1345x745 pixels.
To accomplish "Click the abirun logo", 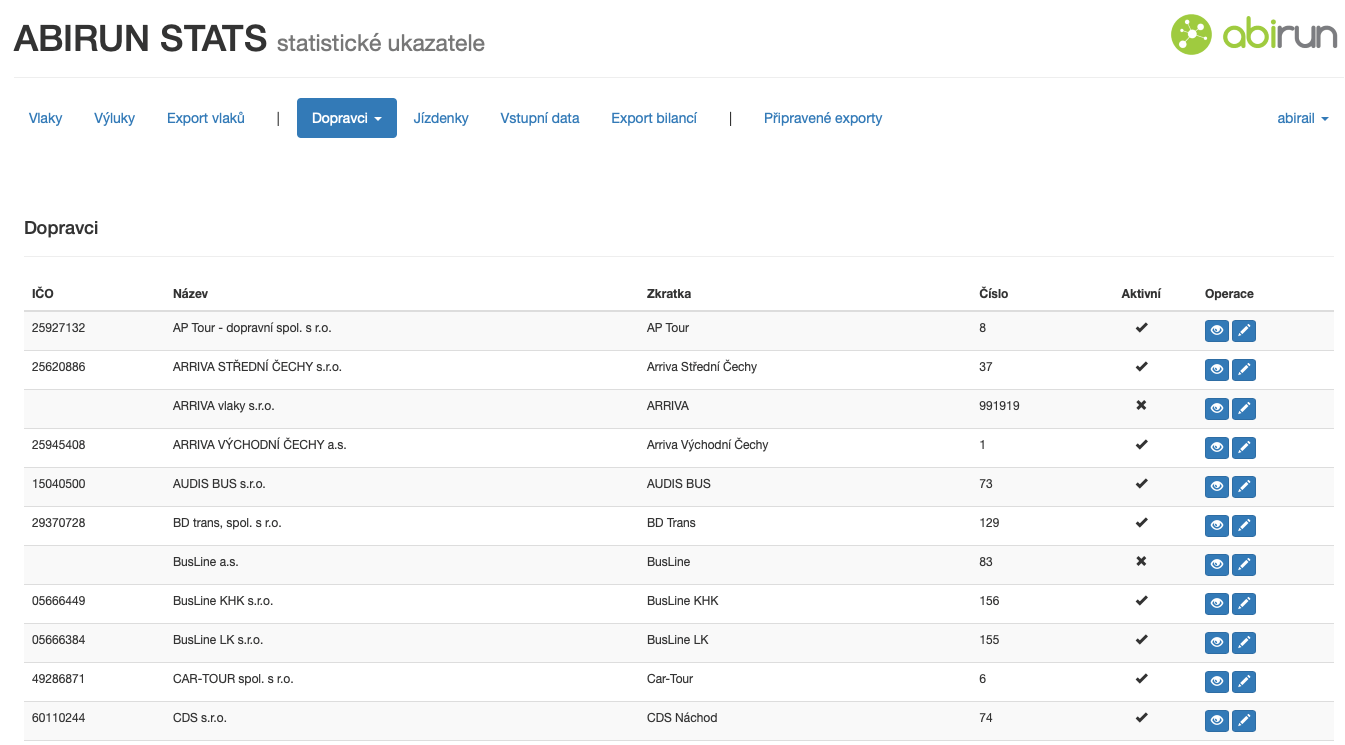I will [1254, 35].
